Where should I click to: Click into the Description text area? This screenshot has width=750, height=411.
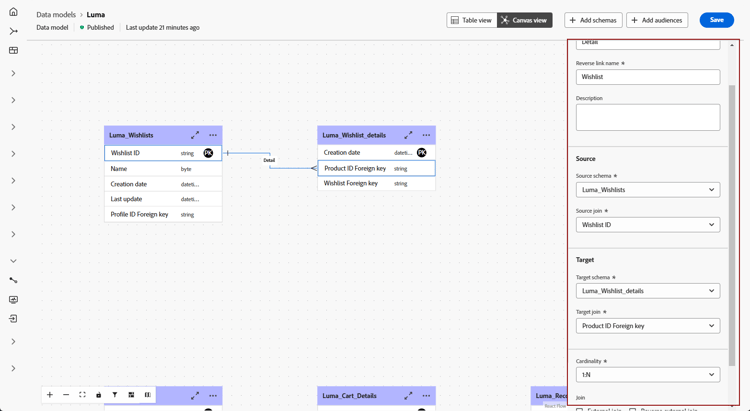click(x=648, y=117)
